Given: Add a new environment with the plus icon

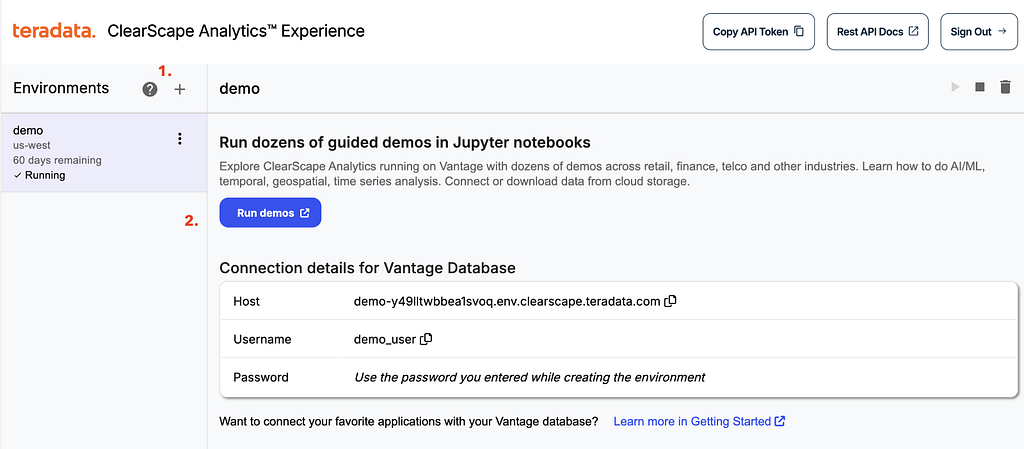Looking at the screenshot, I should (x=180, y=89).
